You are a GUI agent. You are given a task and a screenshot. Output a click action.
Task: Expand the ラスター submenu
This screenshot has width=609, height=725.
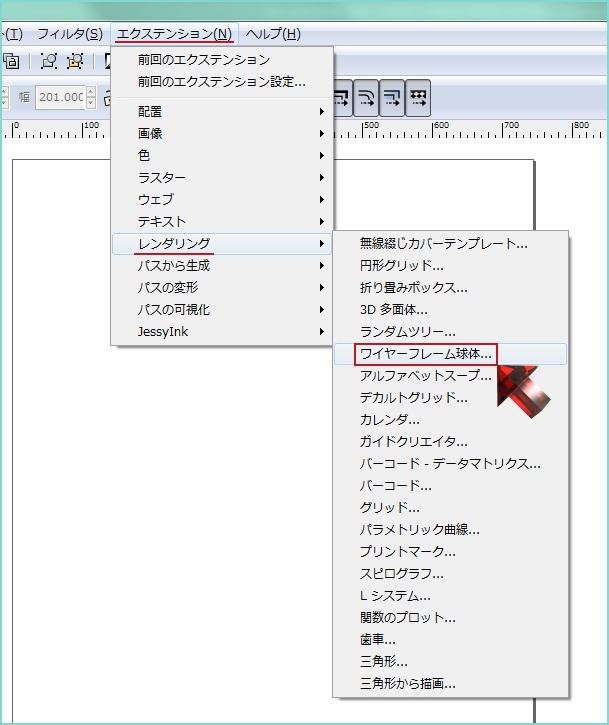[x=221, y=178]
